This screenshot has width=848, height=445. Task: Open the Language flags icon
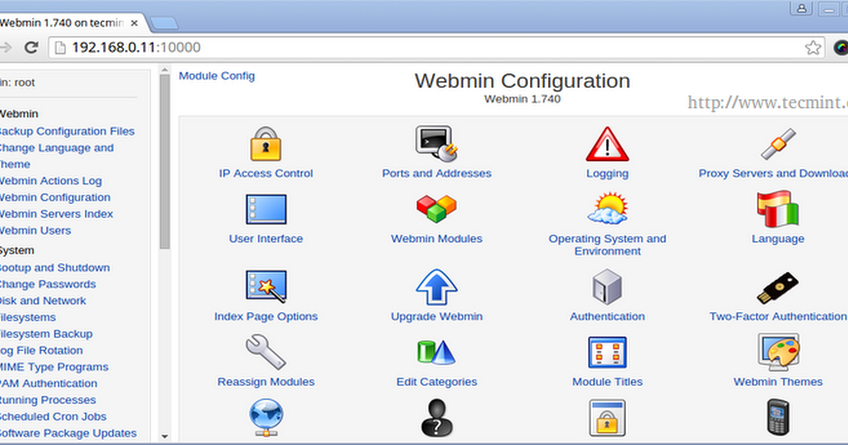pos(778,209)
